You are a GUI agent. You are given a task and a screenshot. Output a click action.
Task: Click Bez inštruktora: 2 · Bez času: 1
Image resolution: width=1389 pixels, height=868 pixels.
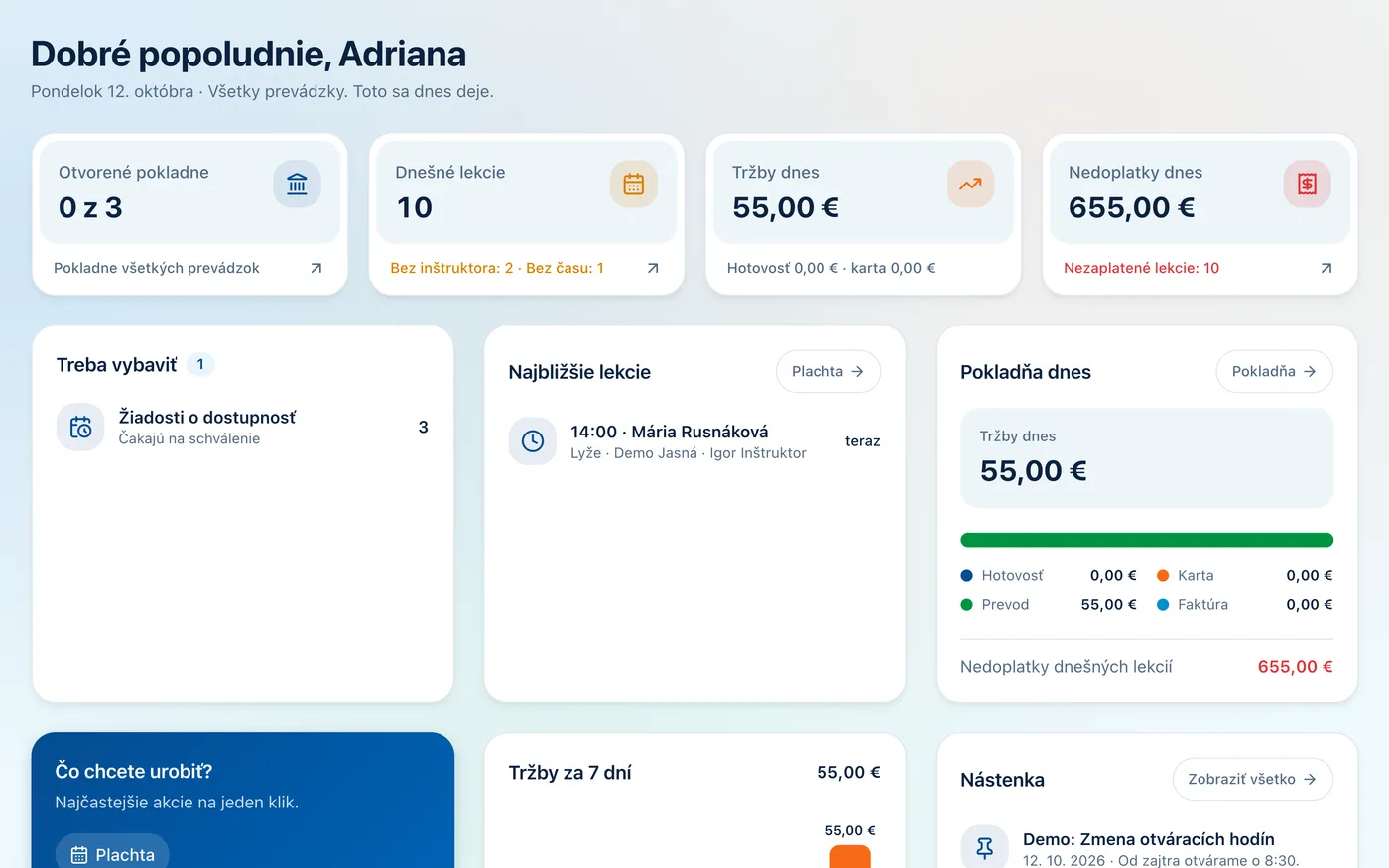click(x=497, y=268)
